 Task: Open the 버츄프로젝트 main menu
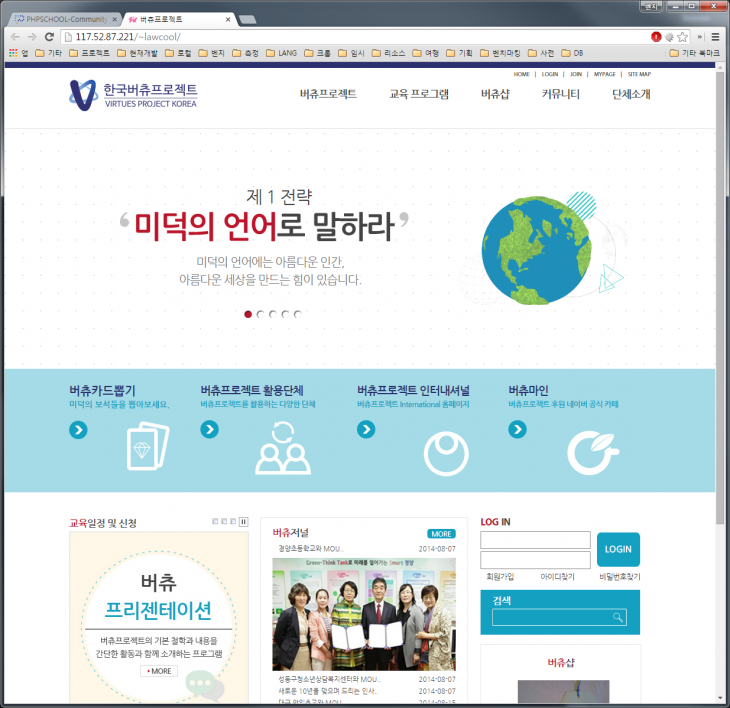pos(328,94)
